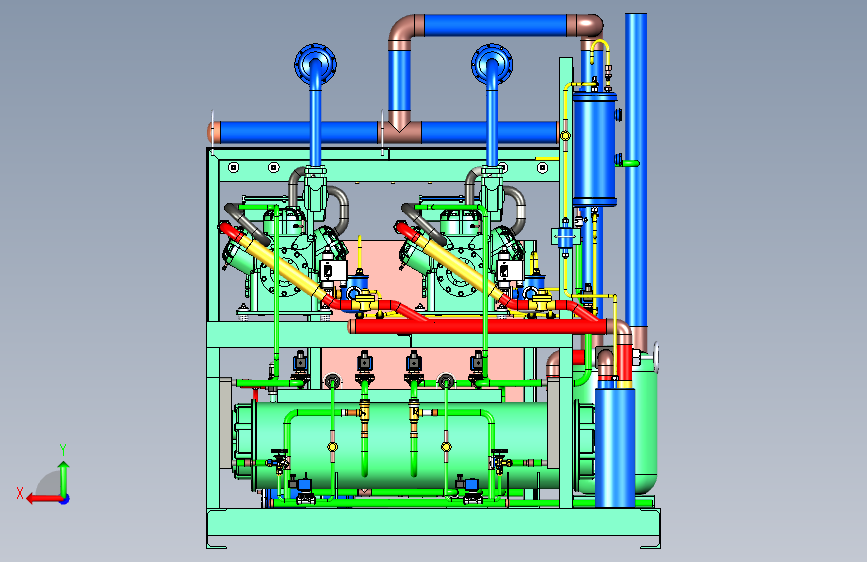Select the blue vertical receiver tank, upper right
867x562 pixels.
594,149
